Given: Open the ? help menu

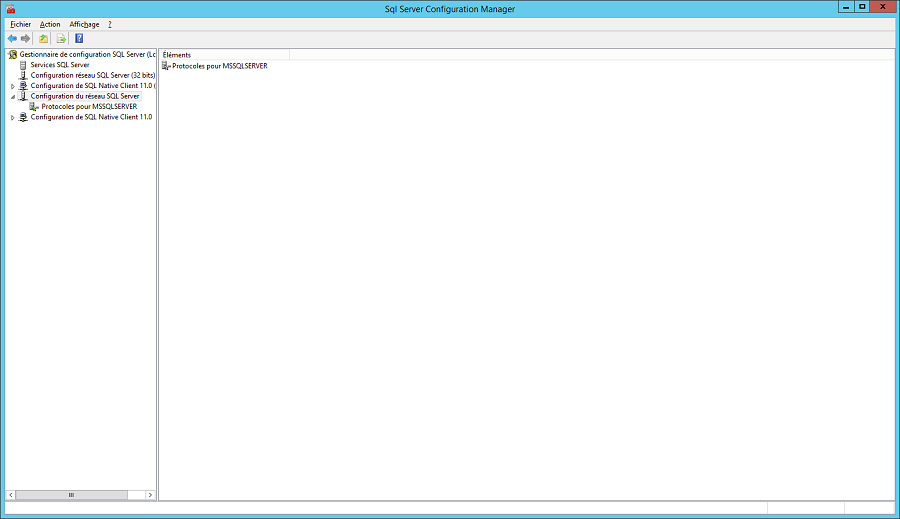Looking at the screenshot, I should (110, 24).
